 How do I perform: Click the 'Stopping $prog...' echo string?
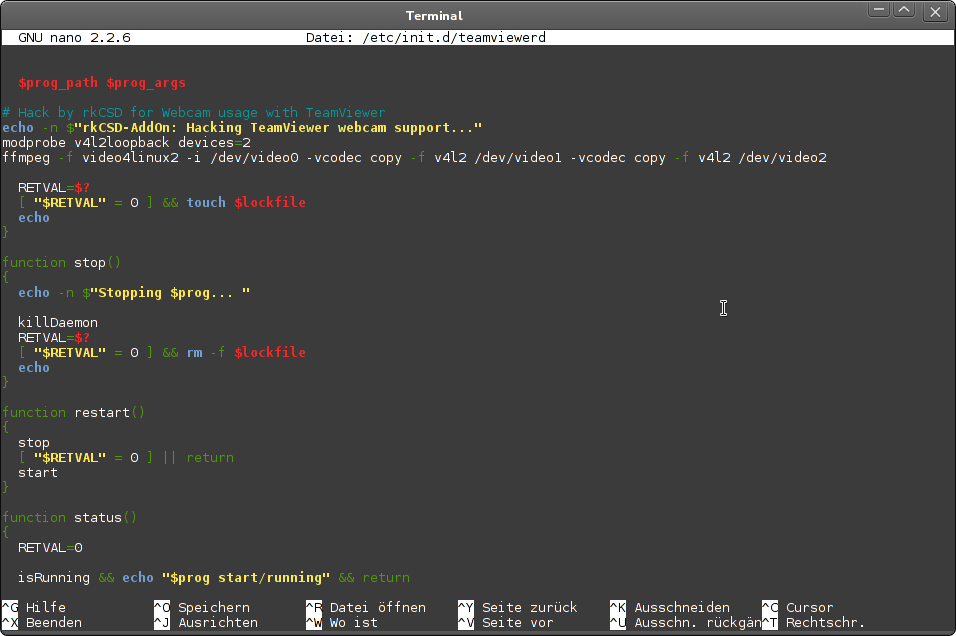point(170,293)
